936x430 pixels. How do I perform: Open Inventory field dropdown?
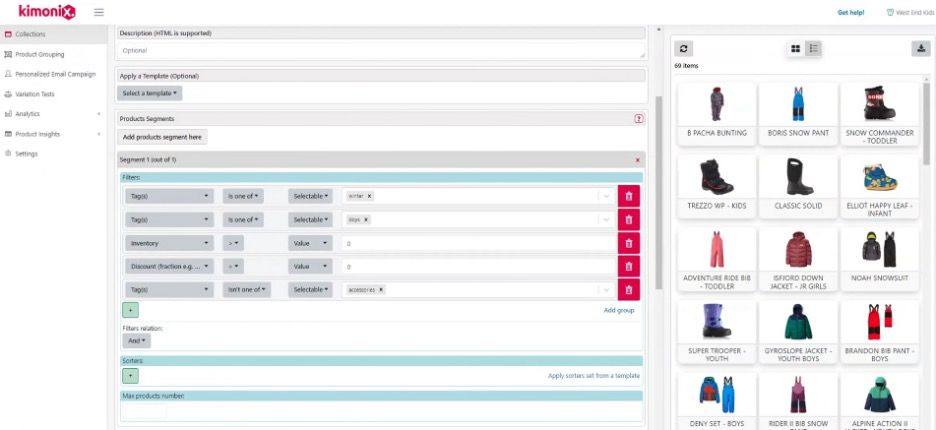tap(170, 243)
